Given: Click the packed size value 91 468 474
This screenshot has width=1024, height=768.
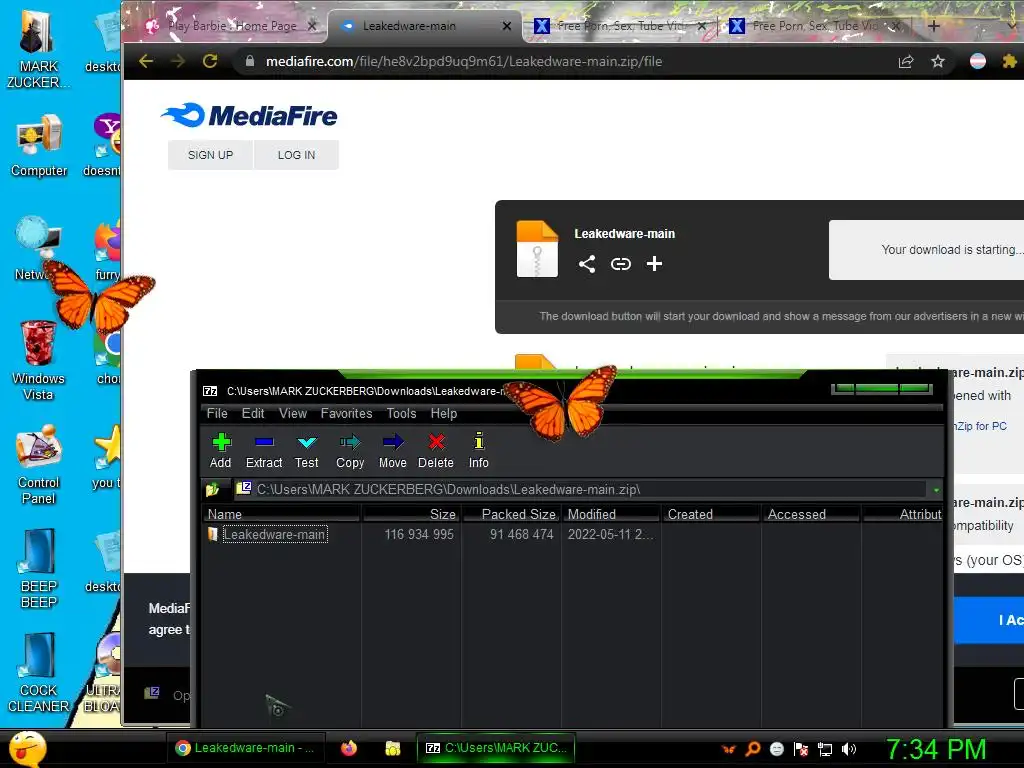Looking at the screenshot, I should (521, 534).
